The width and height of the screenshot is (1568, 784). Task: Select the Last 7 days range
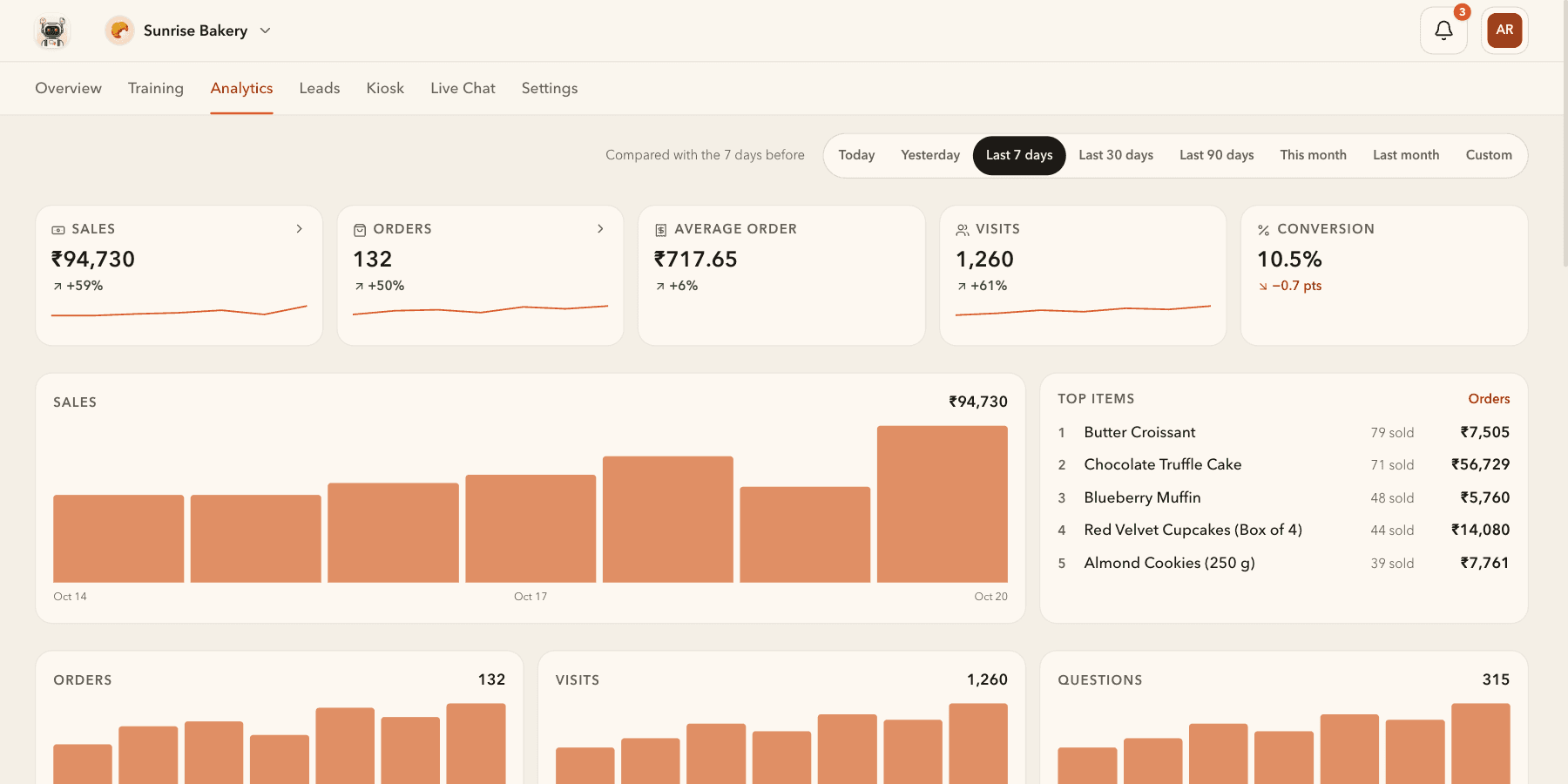[x=1019, y=155]
